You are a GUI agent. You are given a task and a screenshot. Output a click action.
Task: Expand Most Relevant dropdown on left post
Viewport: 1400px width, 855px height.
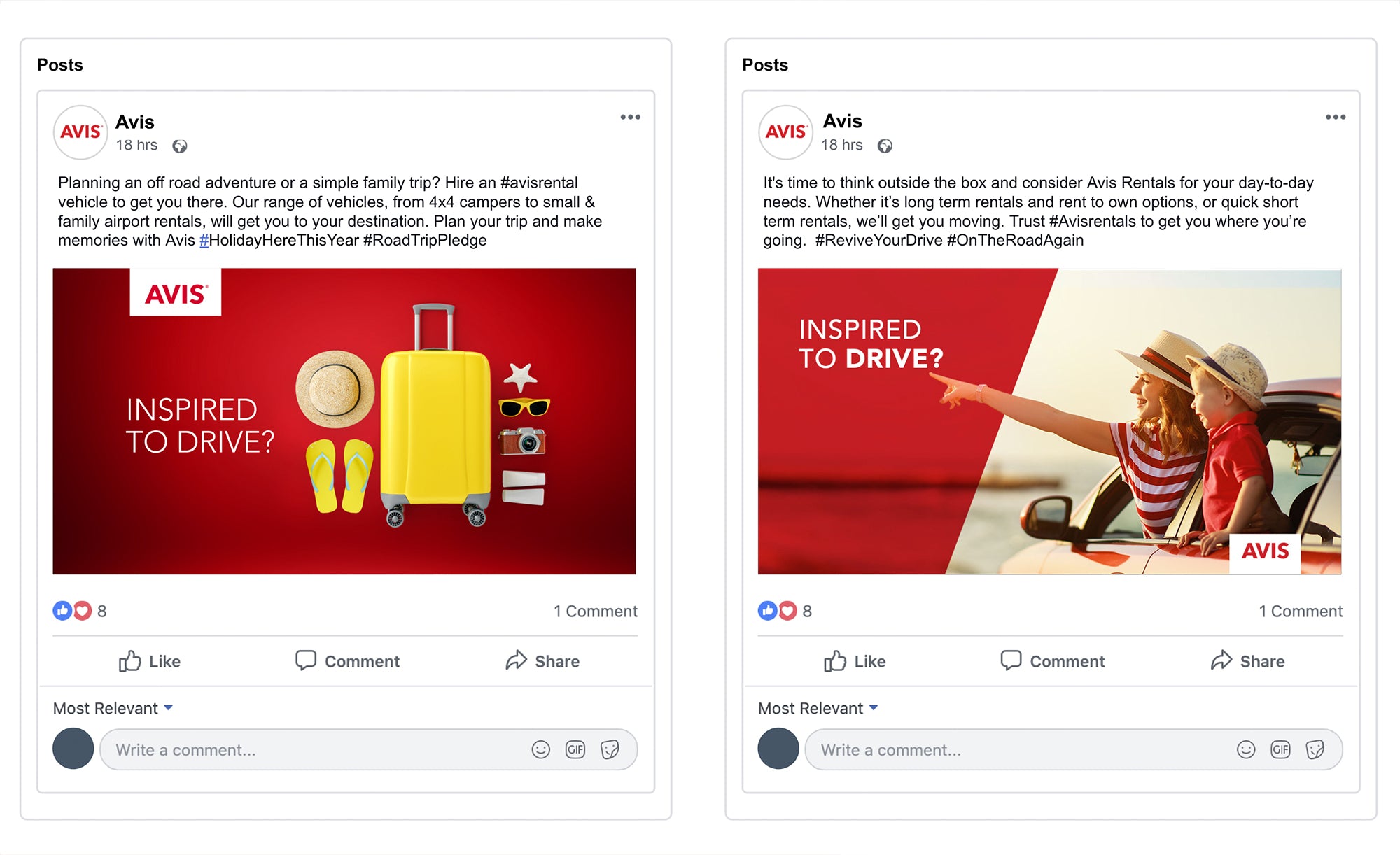(x=113, y=708)
